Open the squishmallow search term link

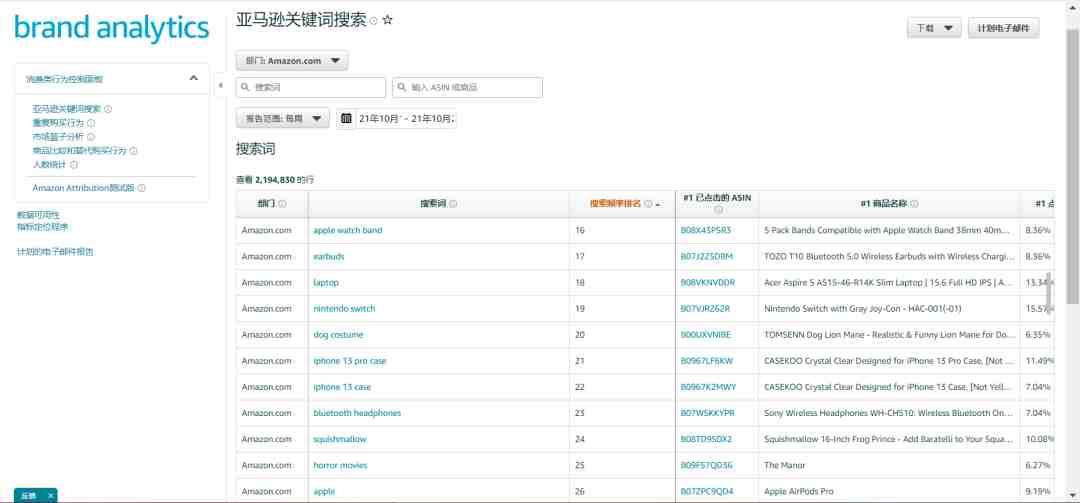[x=340, y=439]
